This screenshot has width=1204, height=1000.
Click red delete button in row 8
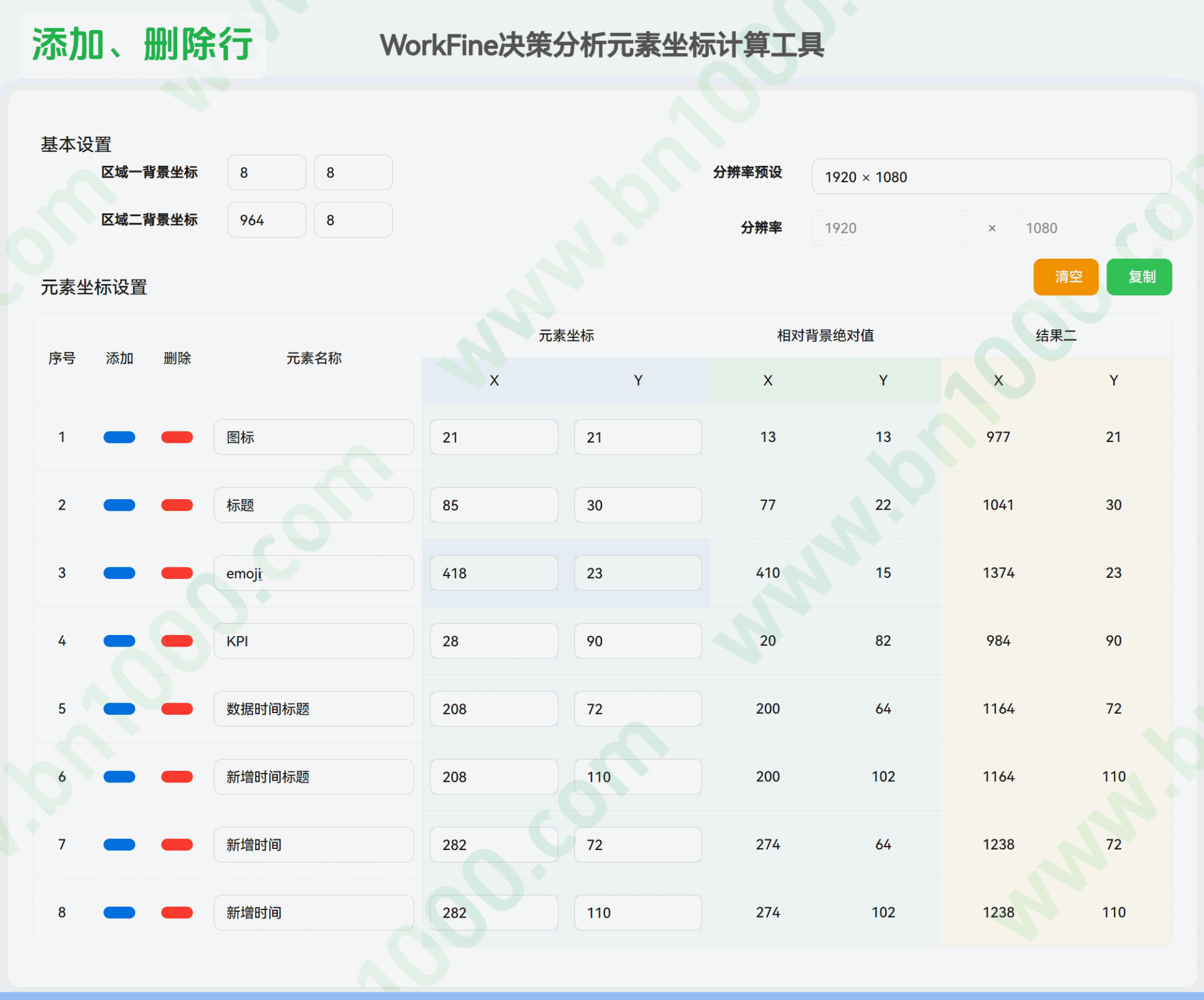pyautogui.click(x=177, y=912)
